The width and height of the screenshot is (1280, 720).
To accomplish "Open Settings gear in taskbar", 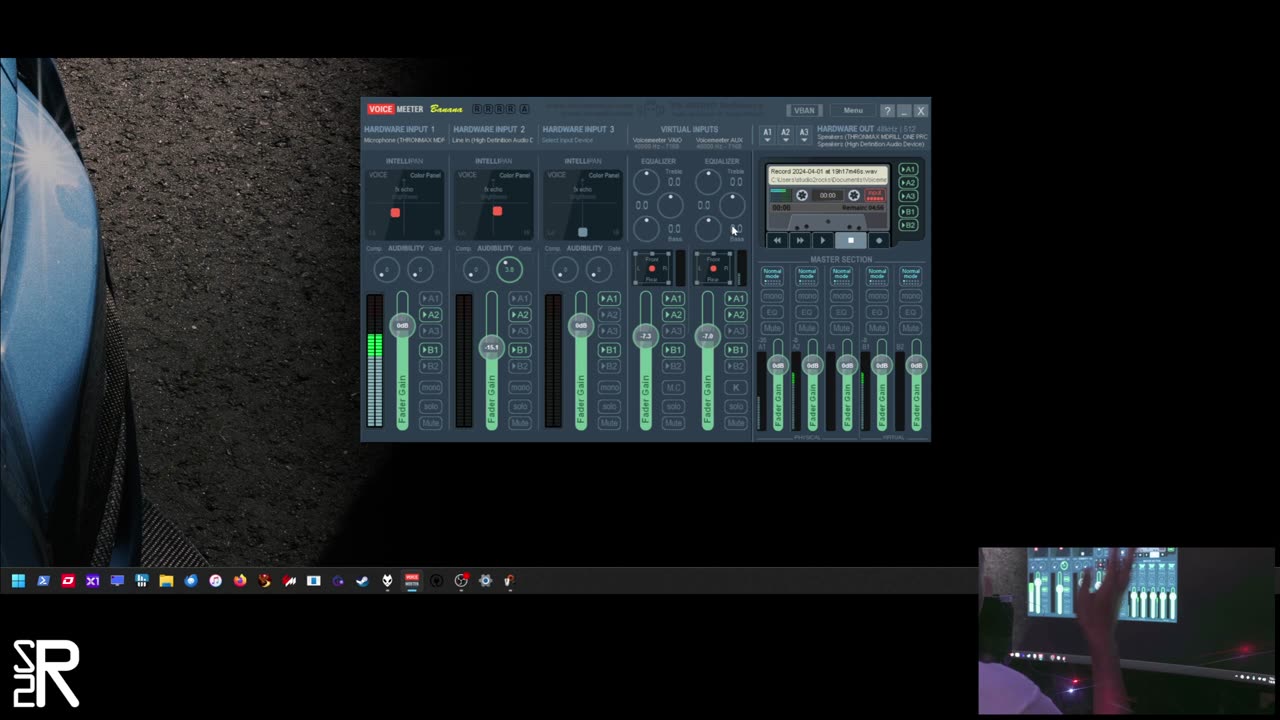I will coord(485,581).
